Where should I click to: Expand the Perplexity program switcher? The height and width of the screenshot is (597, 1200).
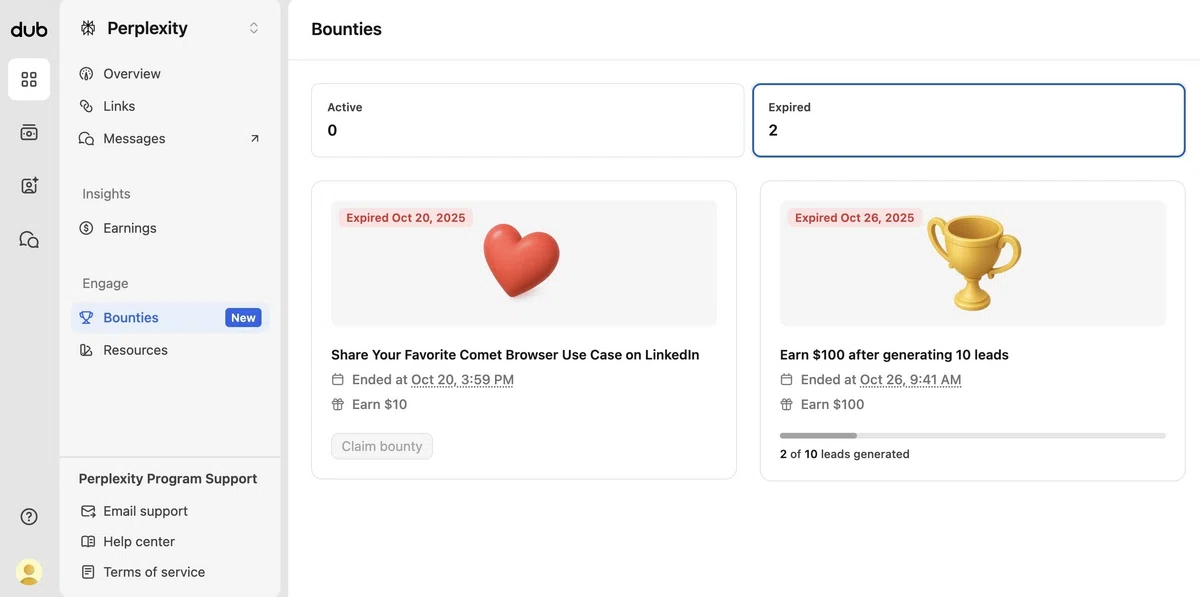click(x=254, y=28)
